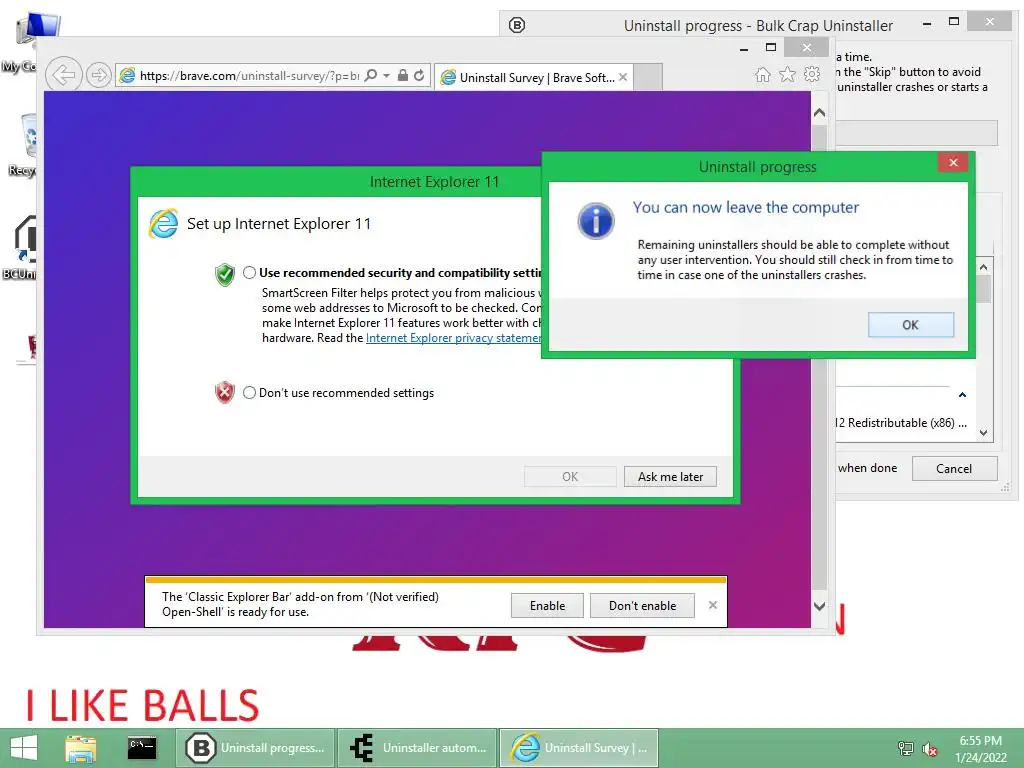Open address bar autocomplete dropdown arrow

(x=387, y=76)
